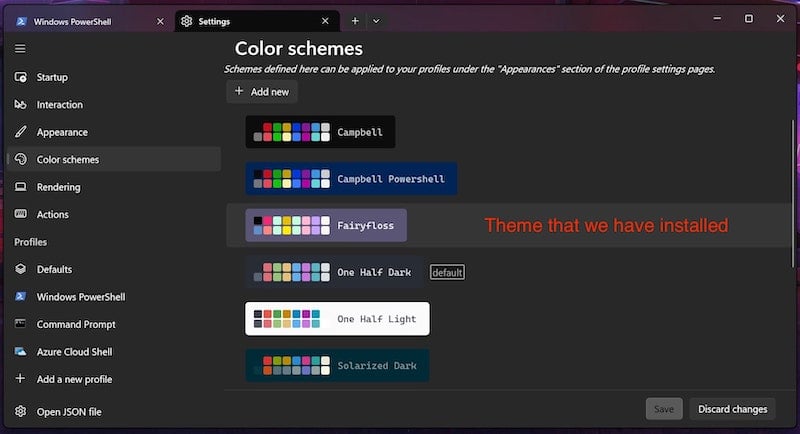Select the One Half Light scheme

[x=337, y=319]
